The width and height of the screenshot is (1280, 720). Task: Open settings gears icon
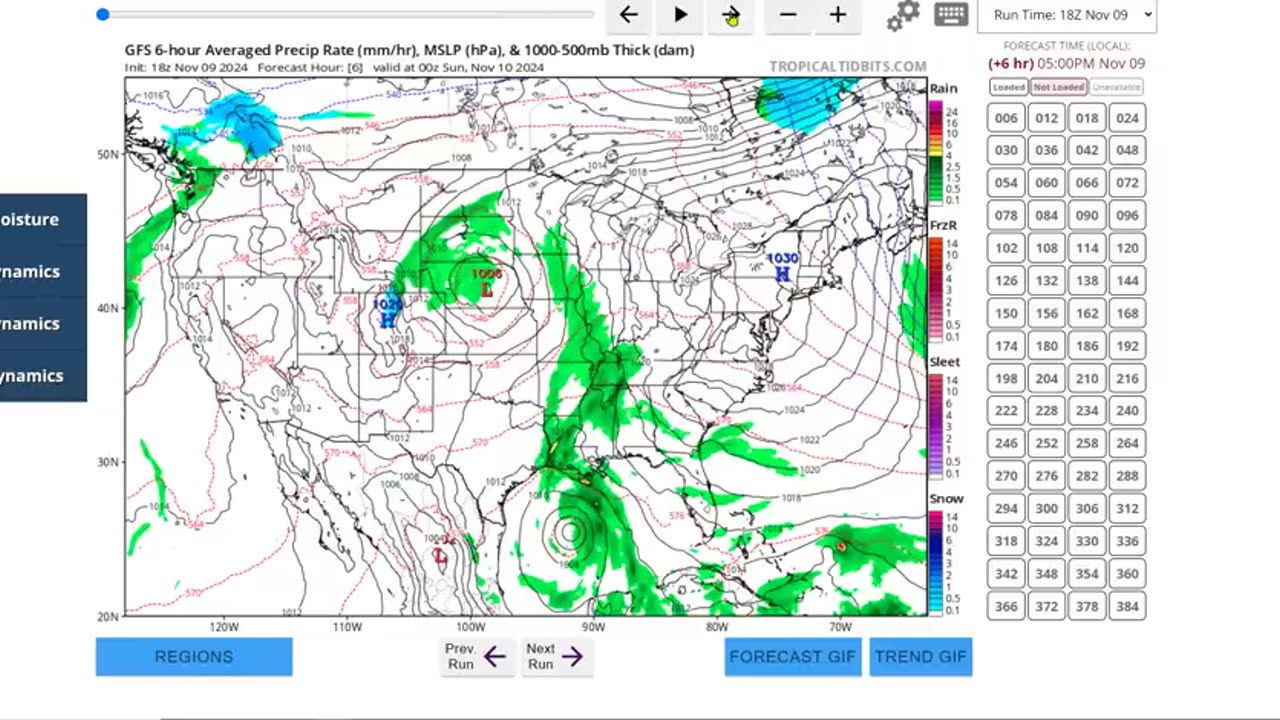pyautogui.click(x=904, y=15)
